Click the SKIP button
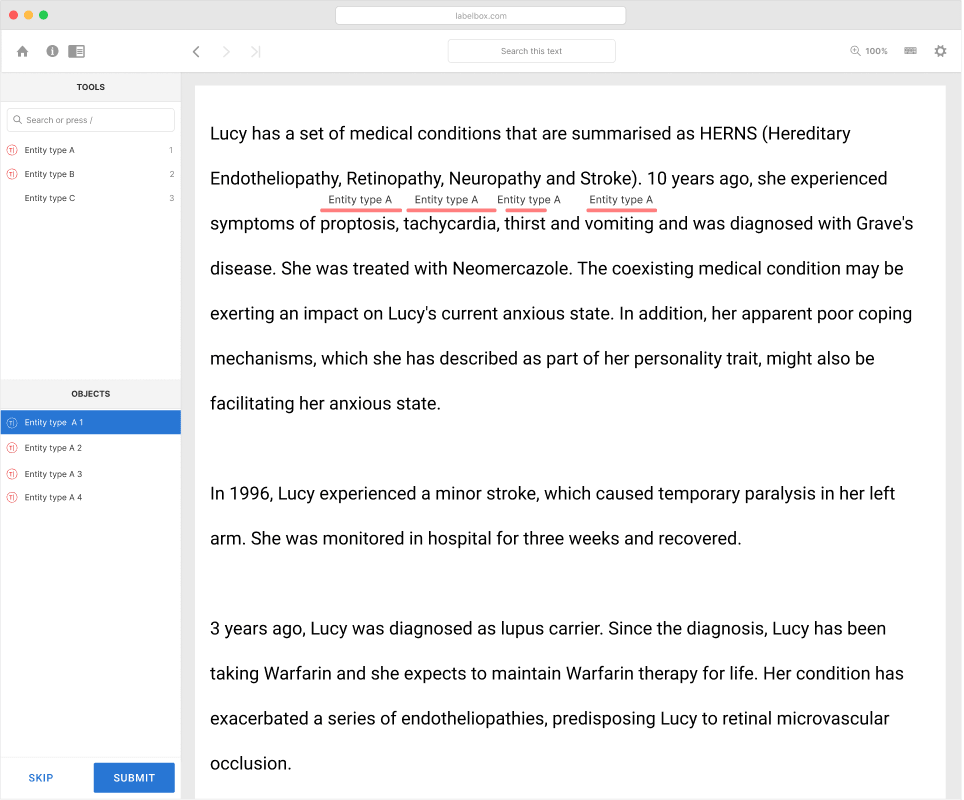 click(x=41, y=778)
